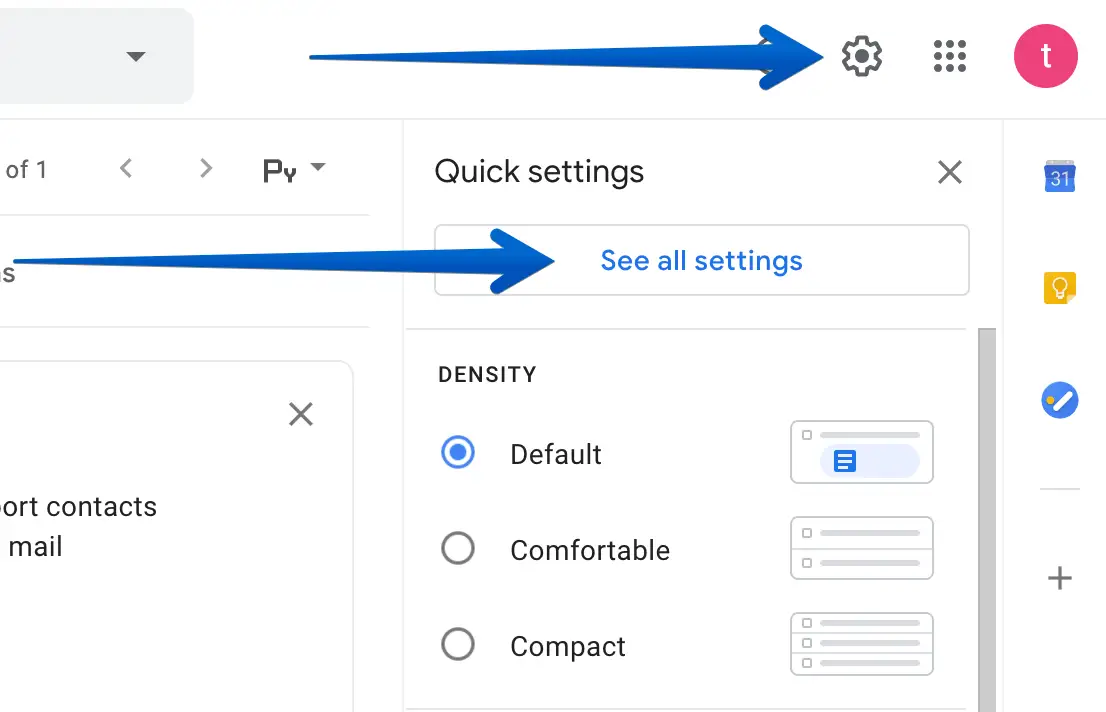This screenshot has height=712, width=1106.
Task: Open the Google apps grid
Action: click(949, 56)
